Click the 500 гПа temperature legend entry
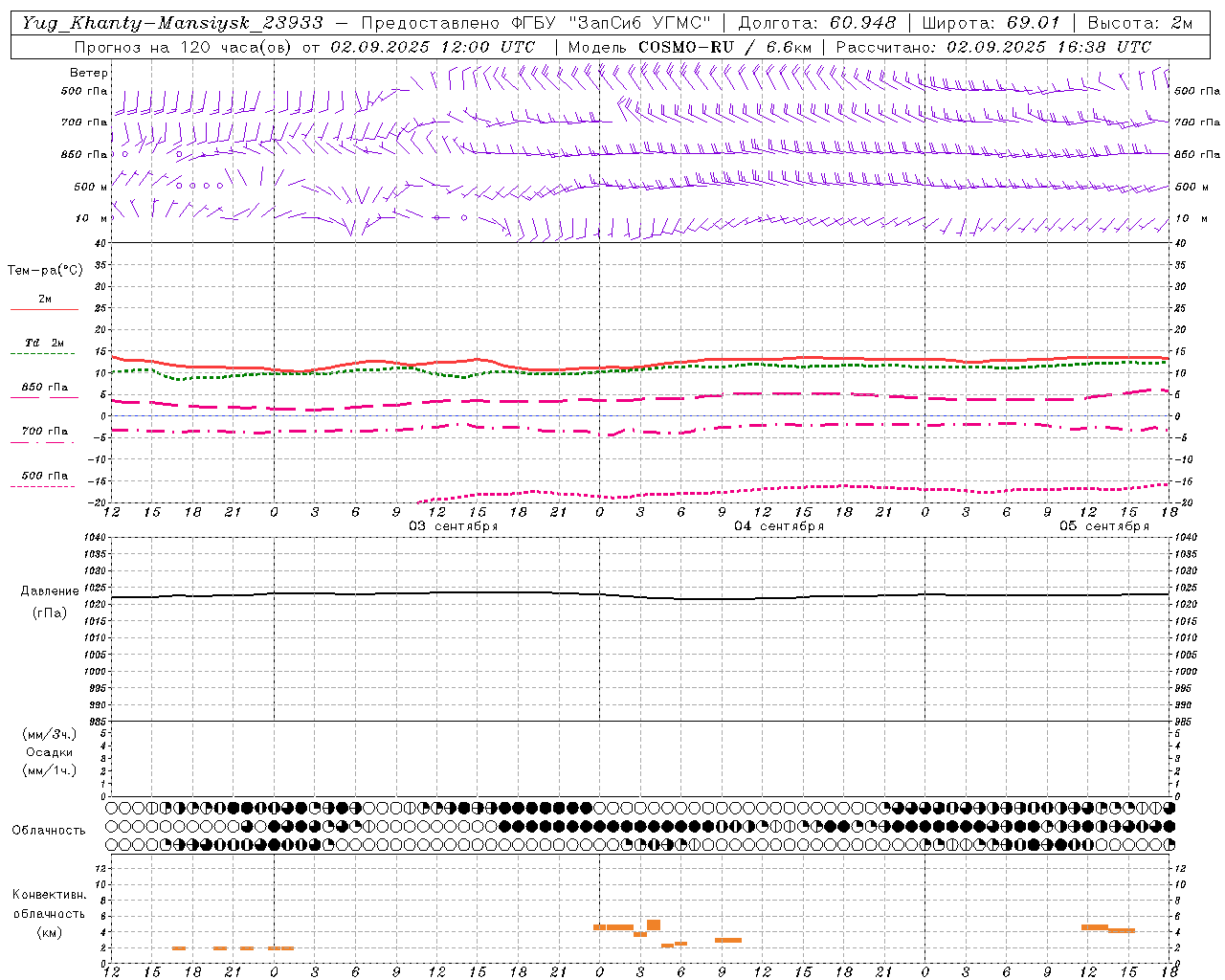Image resolution: width=1225 pixels, height=980 pixels. (x=44, y=476)
